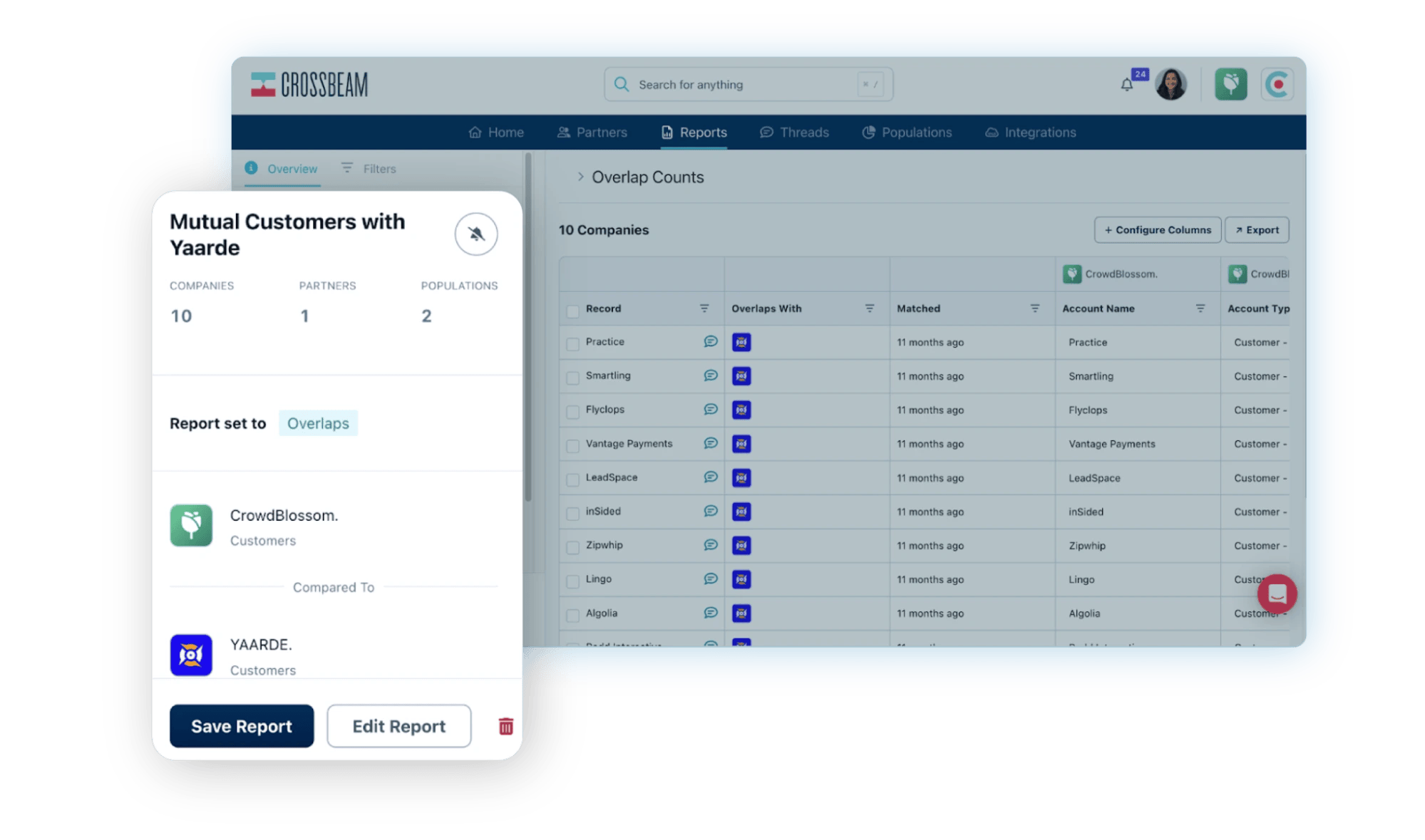Check the LeadSpace row checkbox

pos(572,480)
